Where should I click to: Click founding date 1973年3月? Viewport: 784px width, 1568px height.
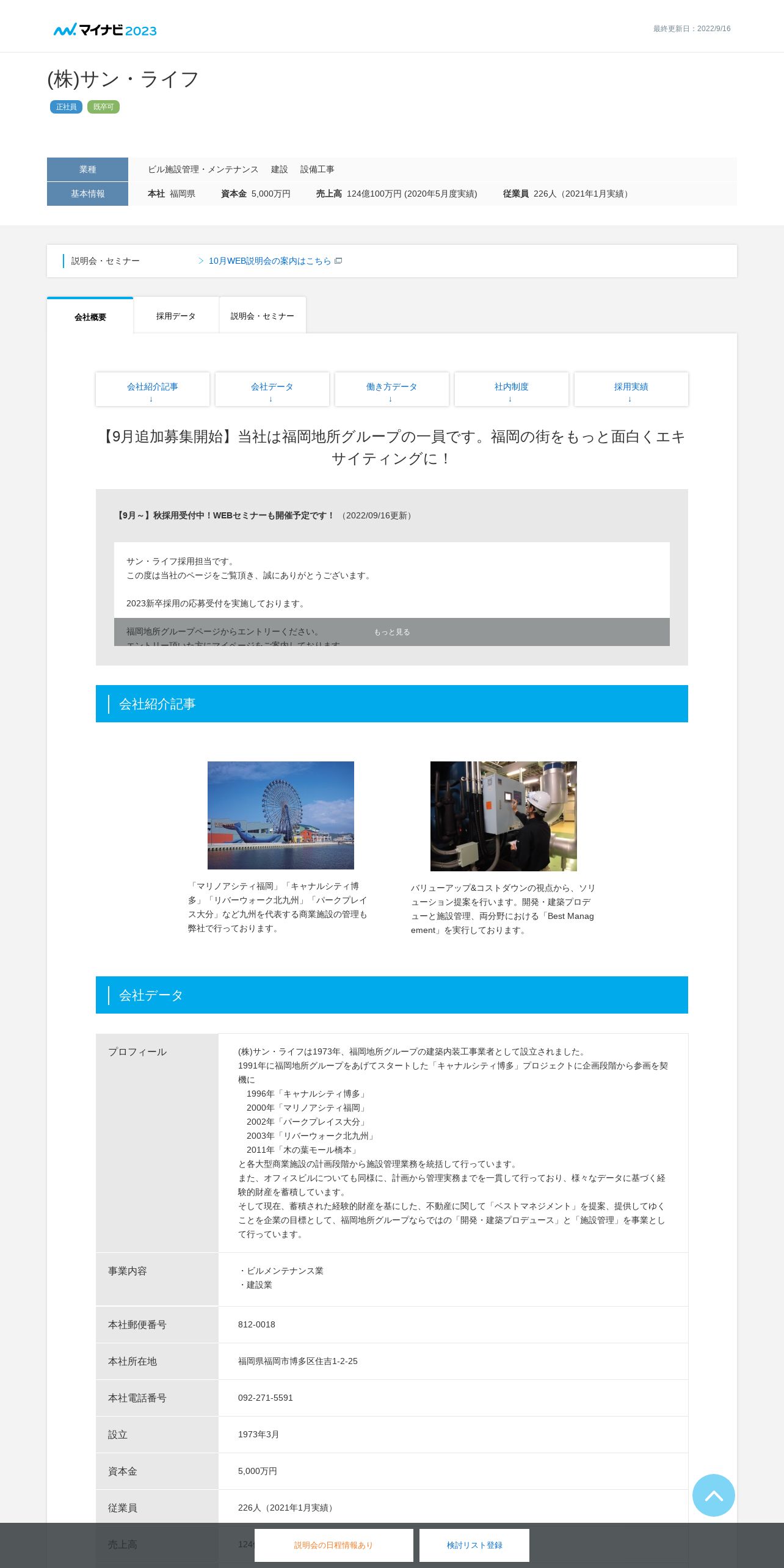pyautogui.click(x=258, y=1434)
